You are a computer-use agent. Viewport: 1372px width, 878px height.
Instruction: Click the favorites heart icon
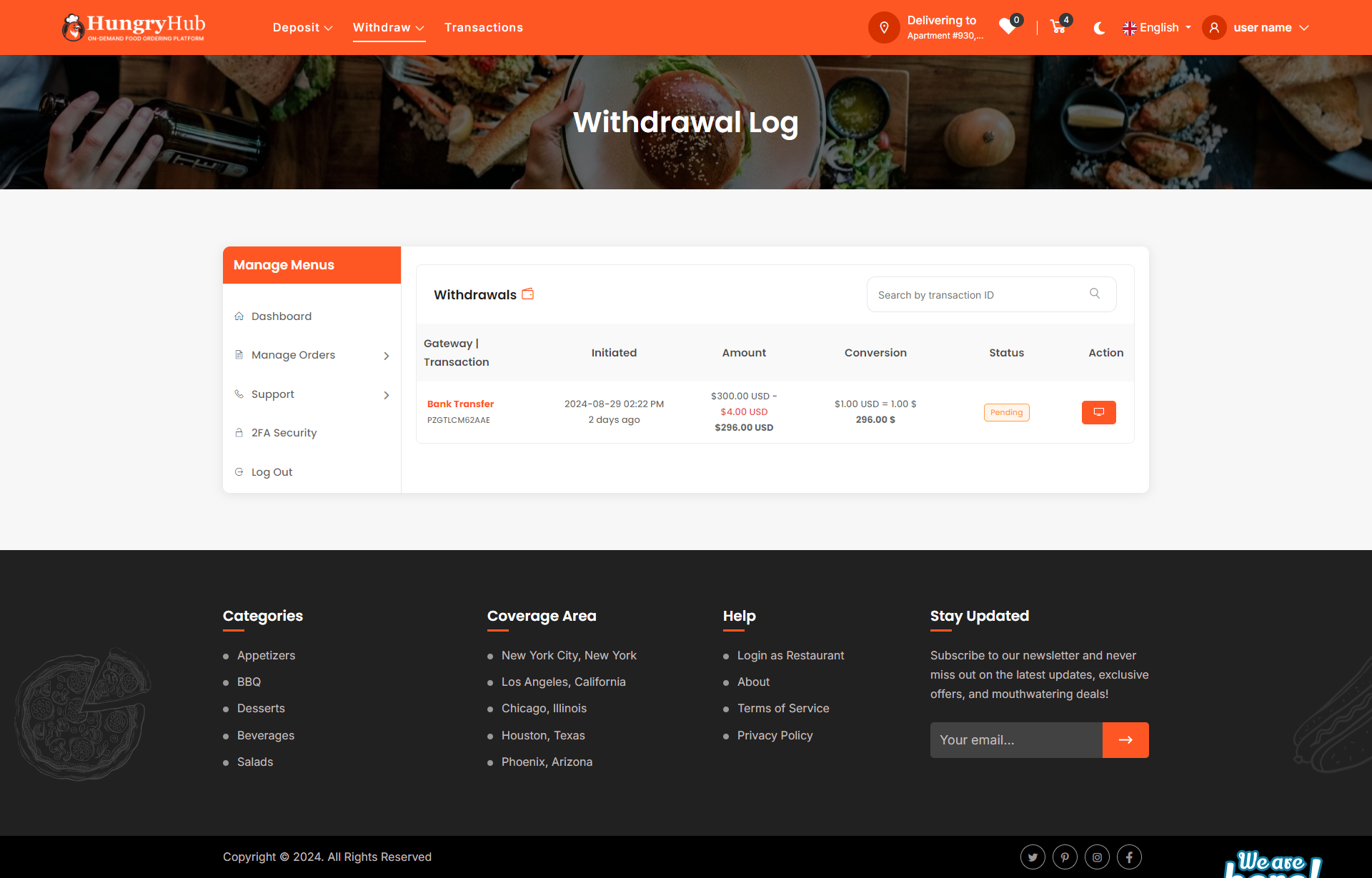[1008, 29]
